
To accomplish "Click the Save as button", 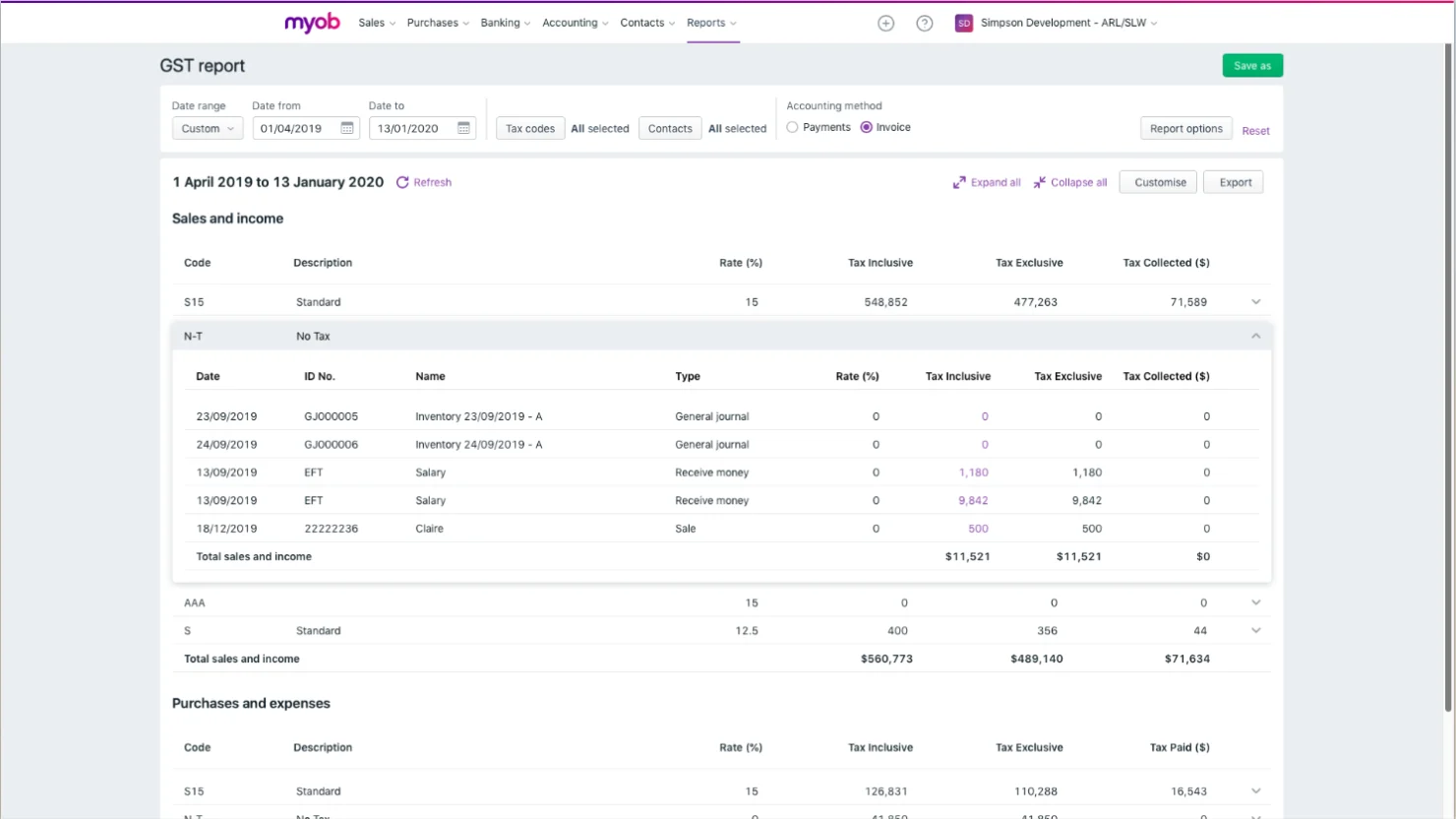I will pyautogui.click(x=1251, y=65).
